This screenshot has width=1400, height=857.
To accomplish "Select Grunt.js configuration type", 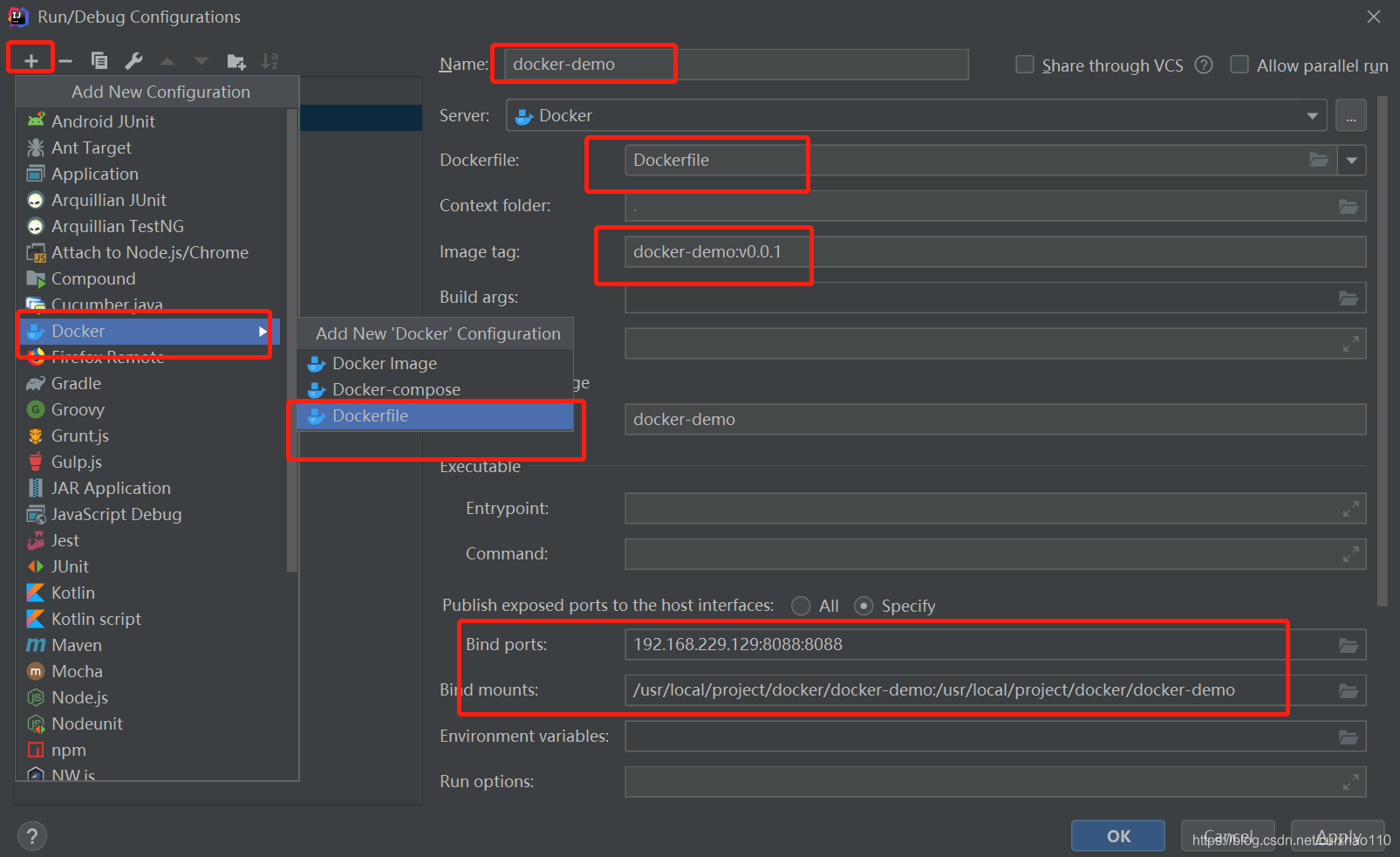I will (153, 435).
